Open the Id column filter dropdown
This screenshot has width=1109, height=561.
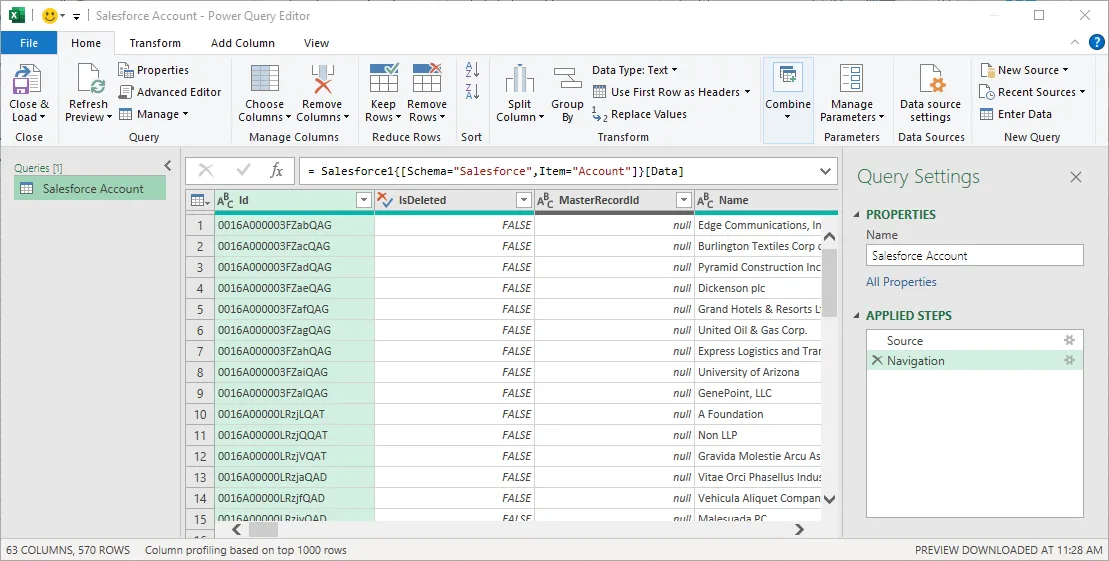[364, 201]
